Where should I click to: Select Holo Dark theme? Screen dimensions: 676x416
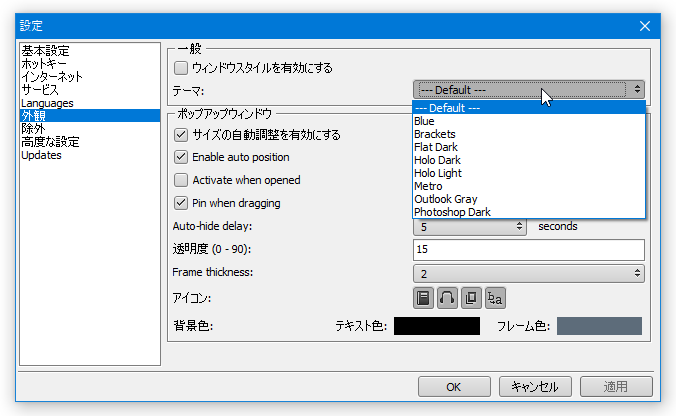pos(529,160)
